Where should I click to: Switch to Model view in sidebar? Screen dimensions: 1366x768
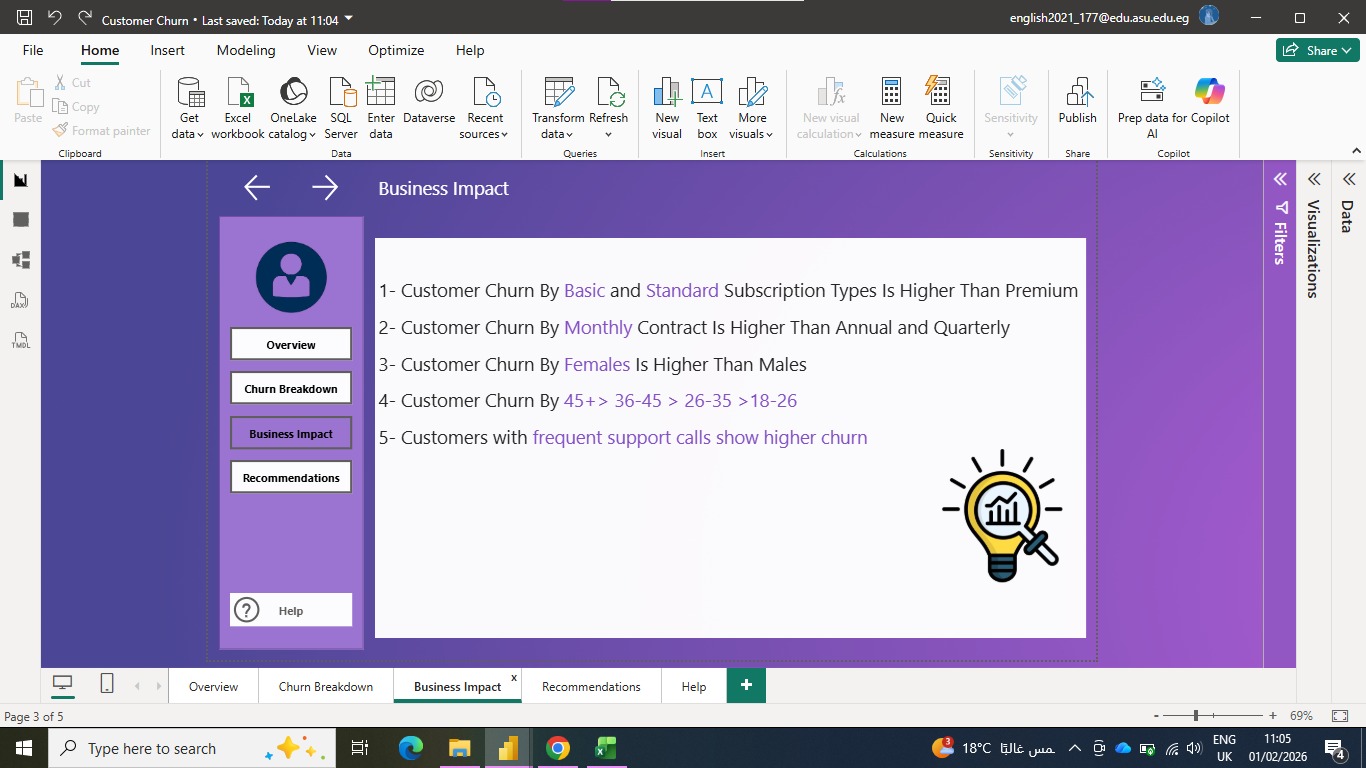[21, 260]
